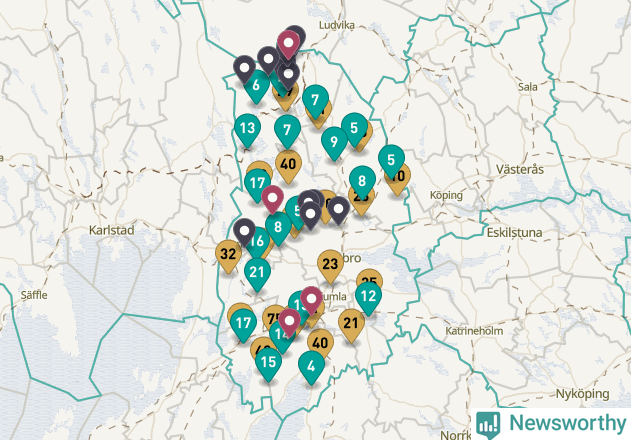Viewport: 631px width, 440px height.
Task: Click the yellow marker numbered 23
Action: (x=330, y=264)
